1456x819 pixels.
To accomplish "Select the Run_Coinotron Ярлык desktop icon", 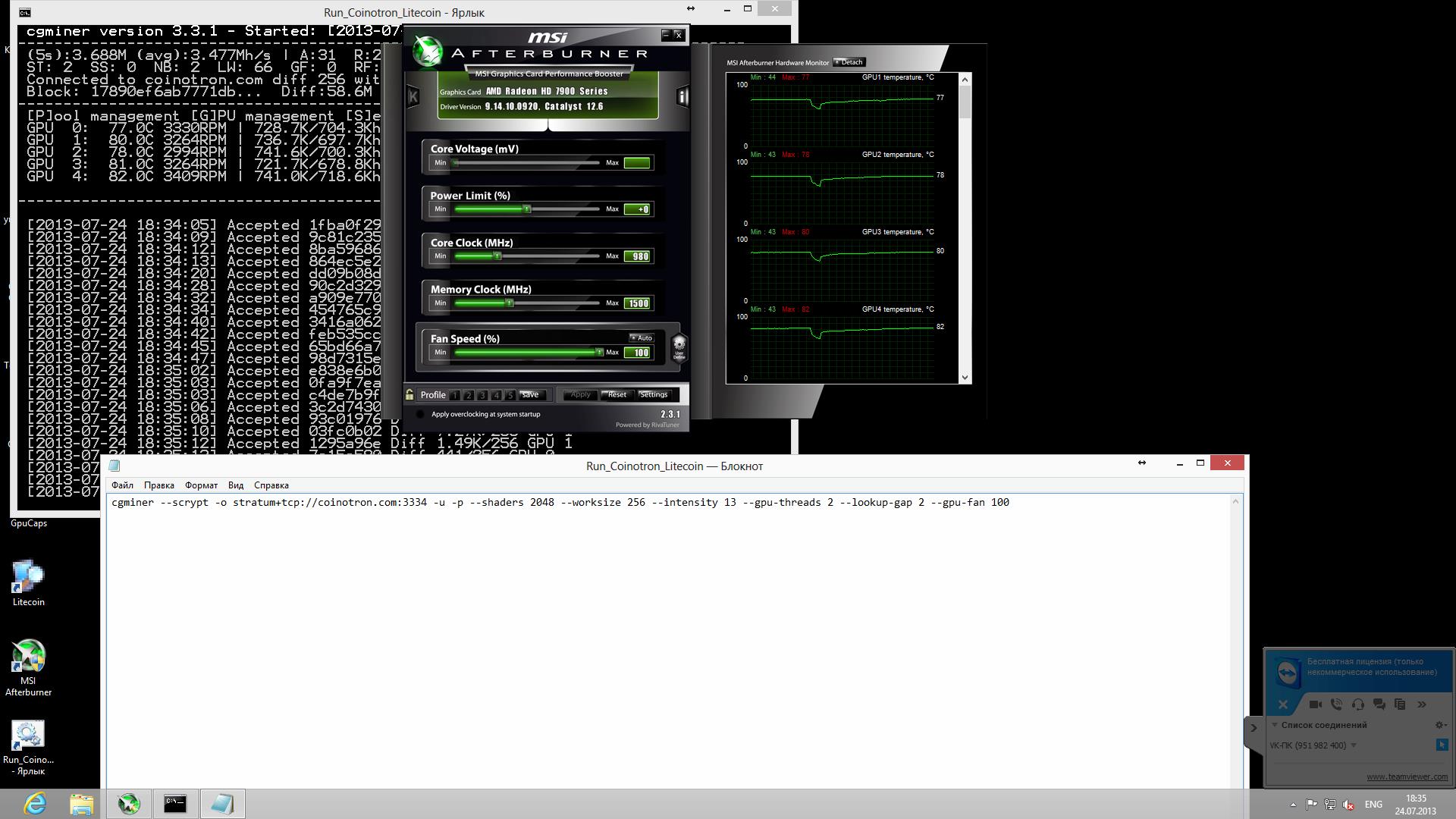I will (x=28, y=748).
